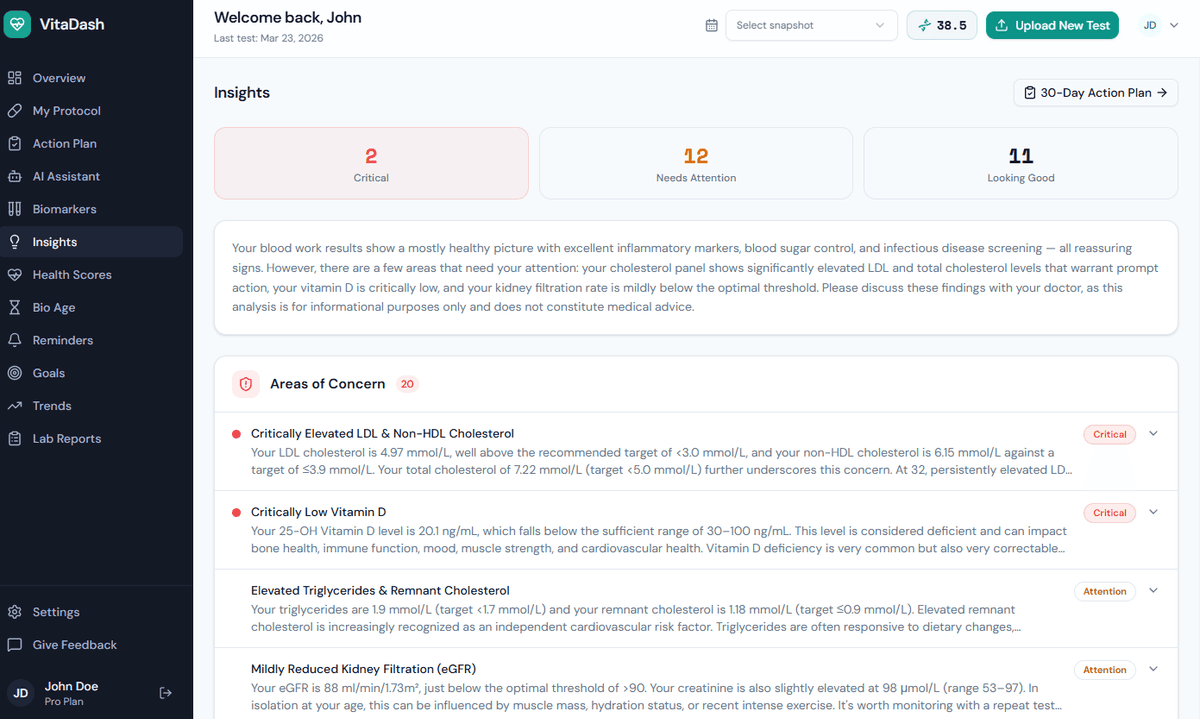
Task: Expand the Critically Elevated LDL concern chevron
Action: click(1153, 434)
